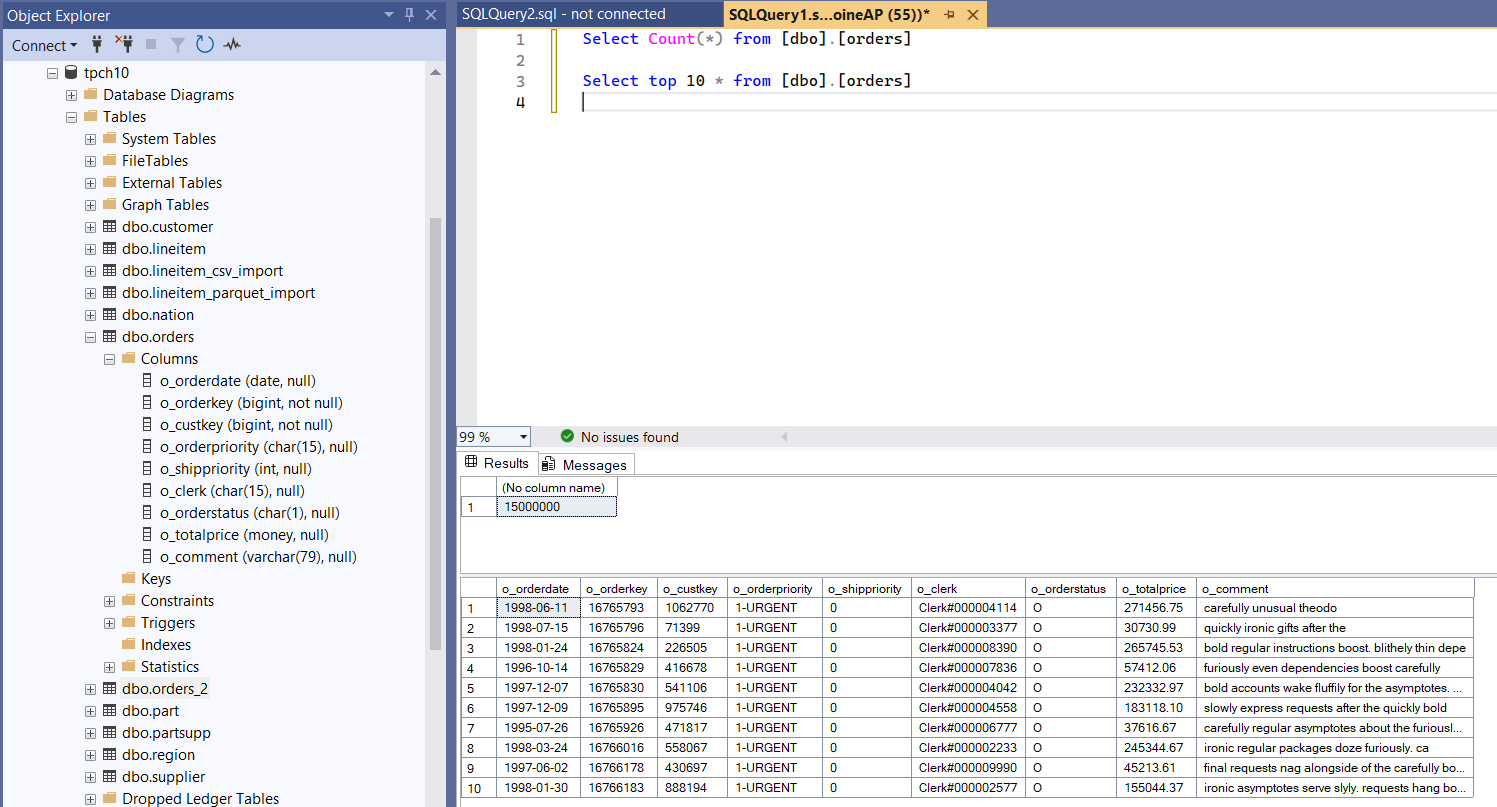Viewport: 1497px width, 807px height.
Task: Click the table icon beside dbo.customer
Action: (x=109, y=226)
